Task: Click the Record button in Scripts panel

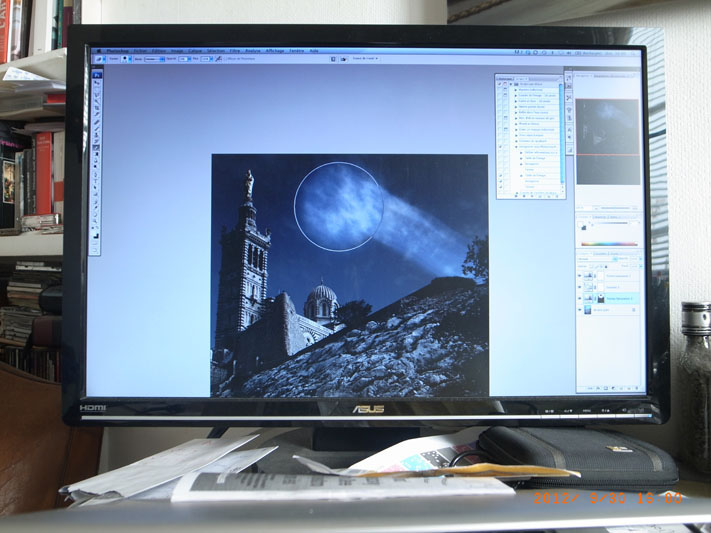Action: 524,196
